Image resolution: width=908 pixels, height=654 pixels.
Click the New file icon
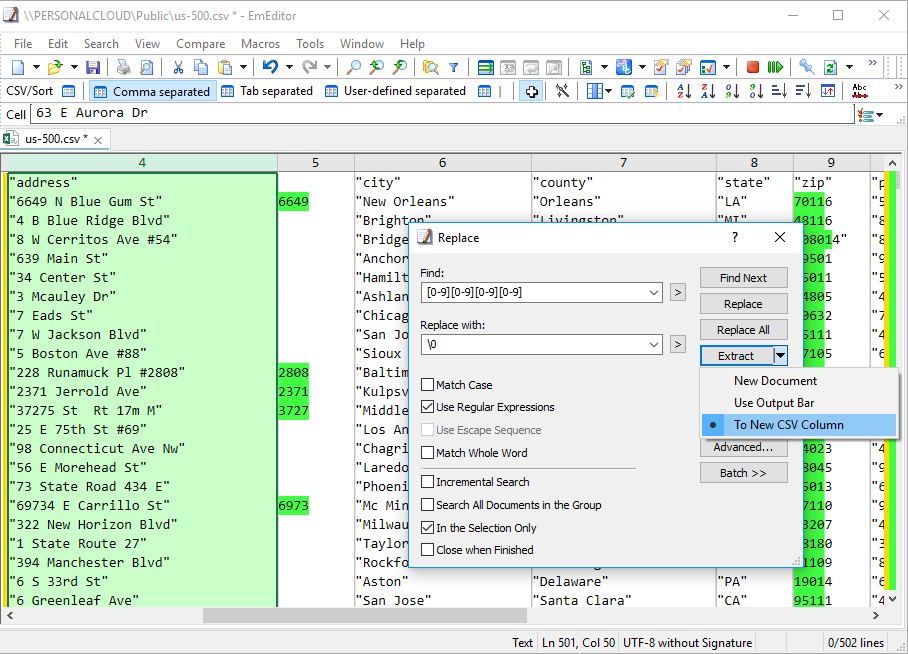click(18, 67)
